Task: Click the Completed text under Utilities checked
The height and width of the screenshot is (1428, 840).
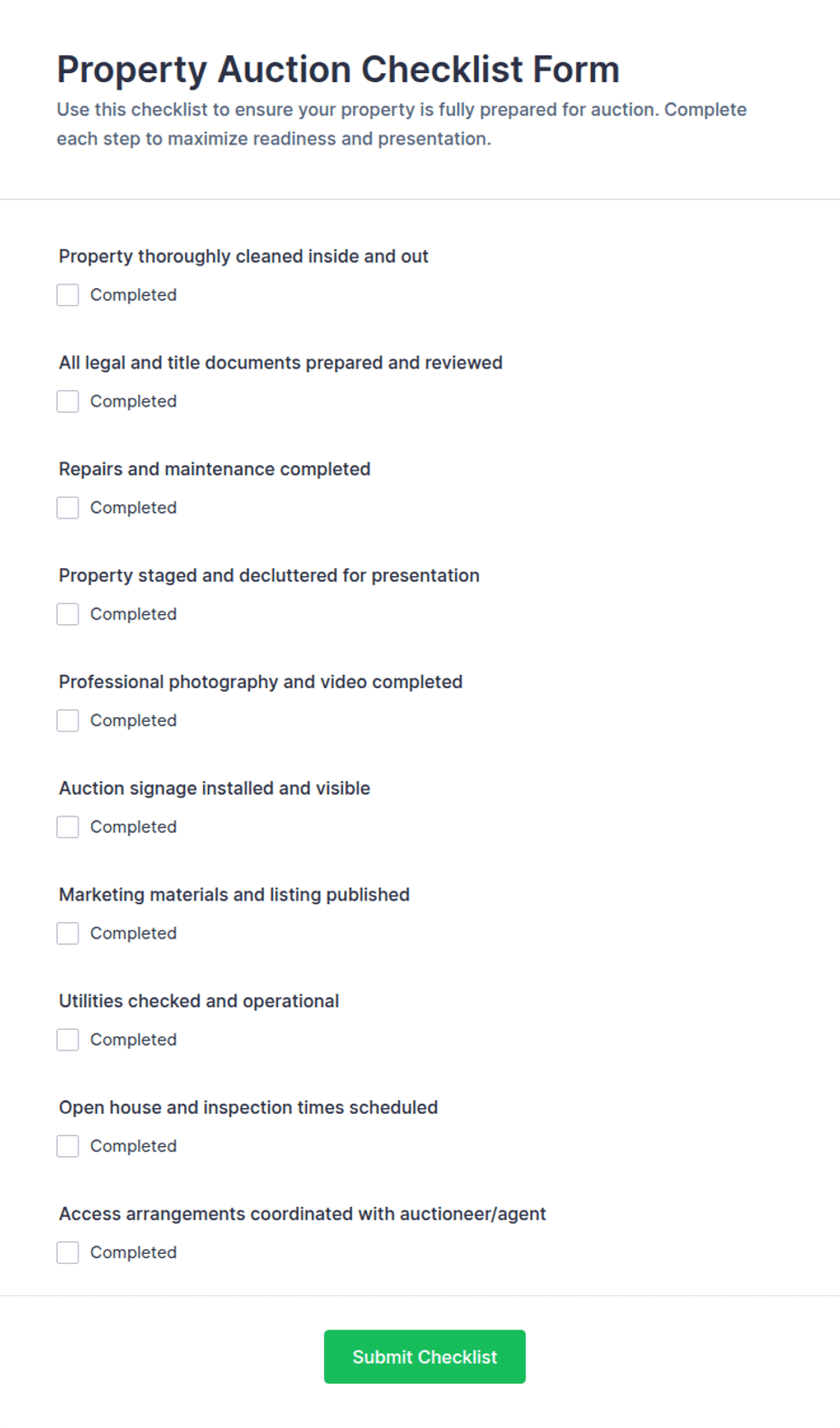Action: pos(134,1040)
